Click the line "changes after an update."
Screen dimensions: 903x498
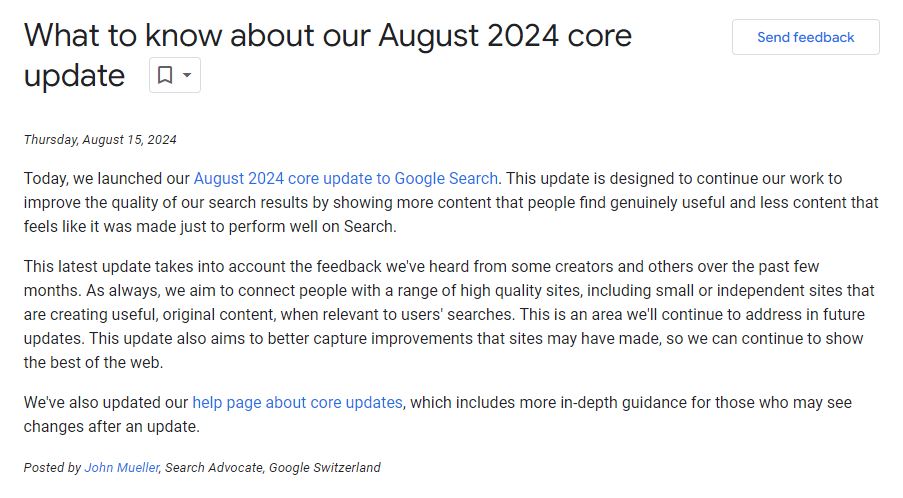click(112, 427)
